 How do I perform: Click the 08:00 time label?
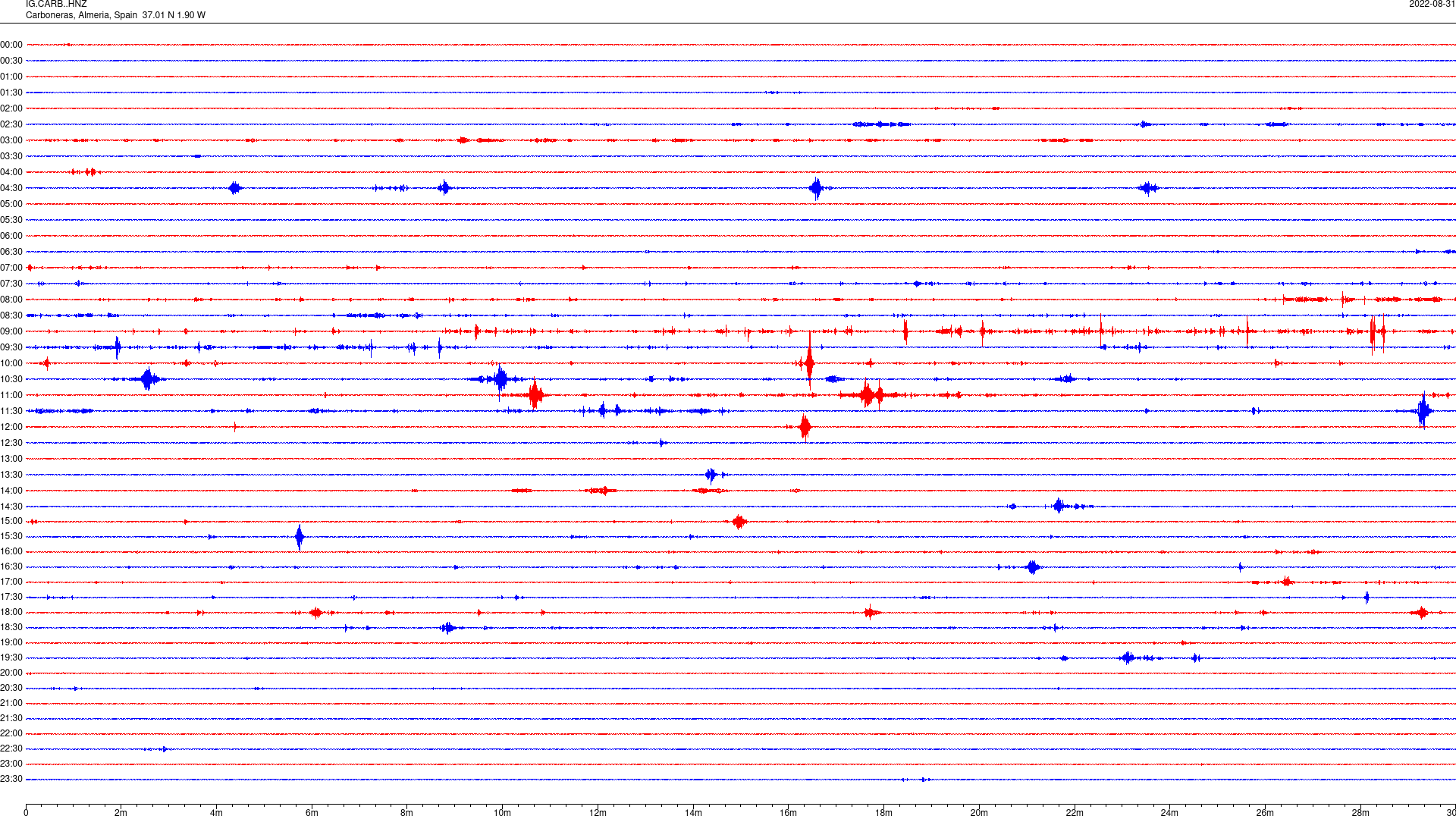(x=11, y=300)
